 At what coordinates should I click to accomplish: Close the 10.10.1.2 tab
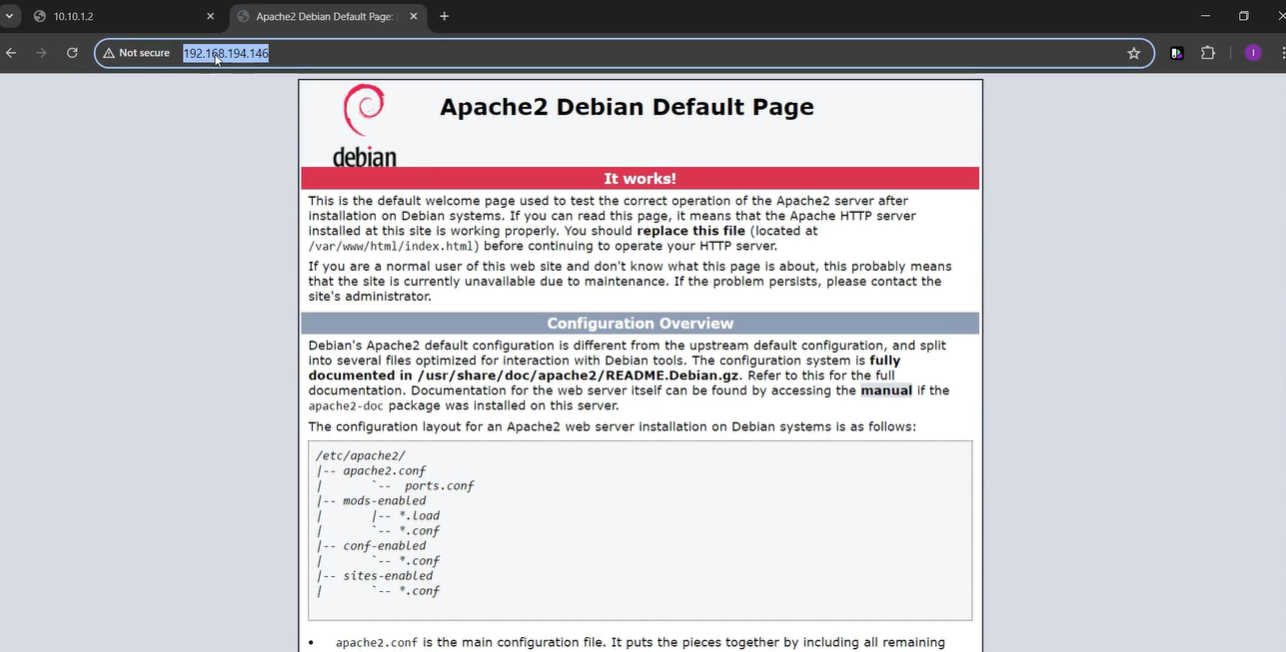pos(210,16)
